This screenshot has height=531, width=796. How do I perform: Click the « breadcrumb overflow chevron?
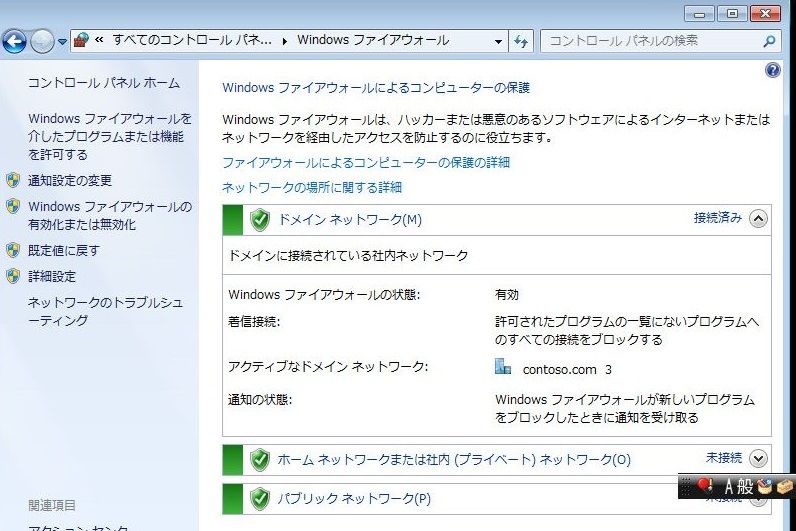100,40
